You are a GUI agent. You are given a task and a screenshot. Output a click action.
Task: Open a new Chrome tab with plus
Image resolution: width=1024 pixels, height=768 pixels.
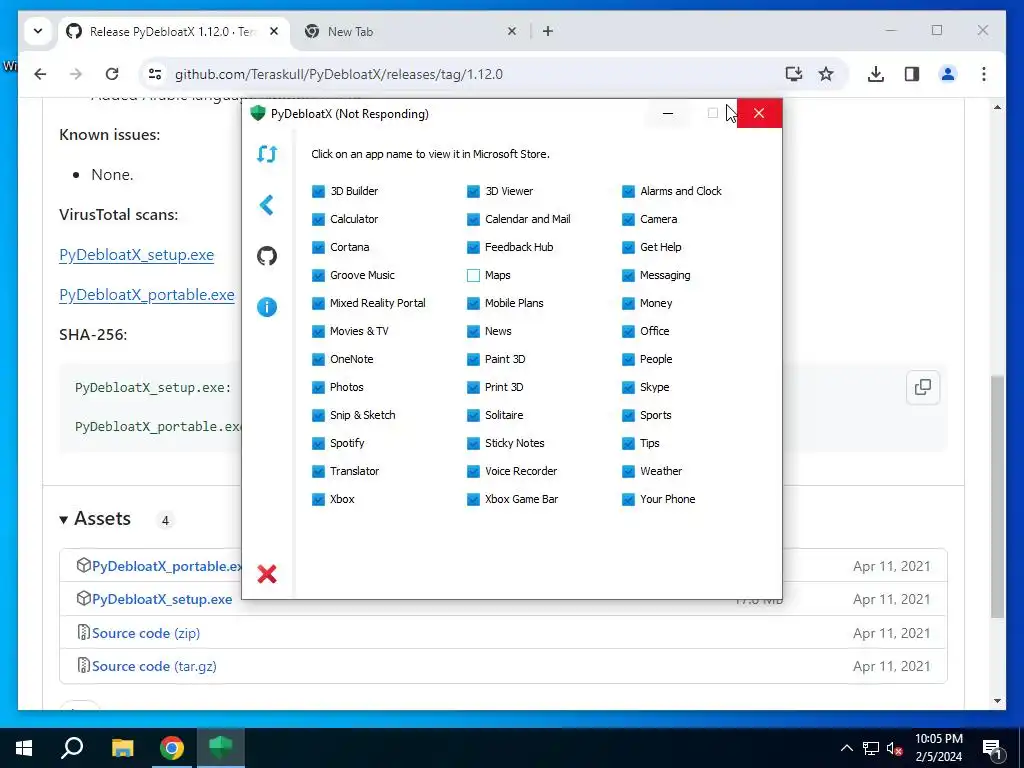tap(548, 31)
